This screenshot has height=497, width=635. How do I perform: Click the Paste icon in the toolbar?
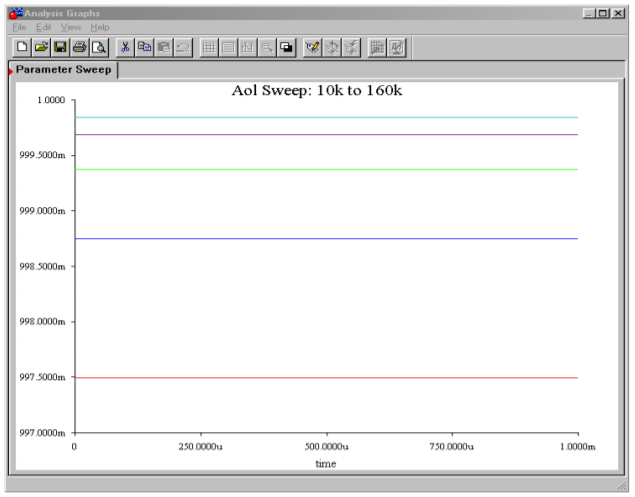161,47
